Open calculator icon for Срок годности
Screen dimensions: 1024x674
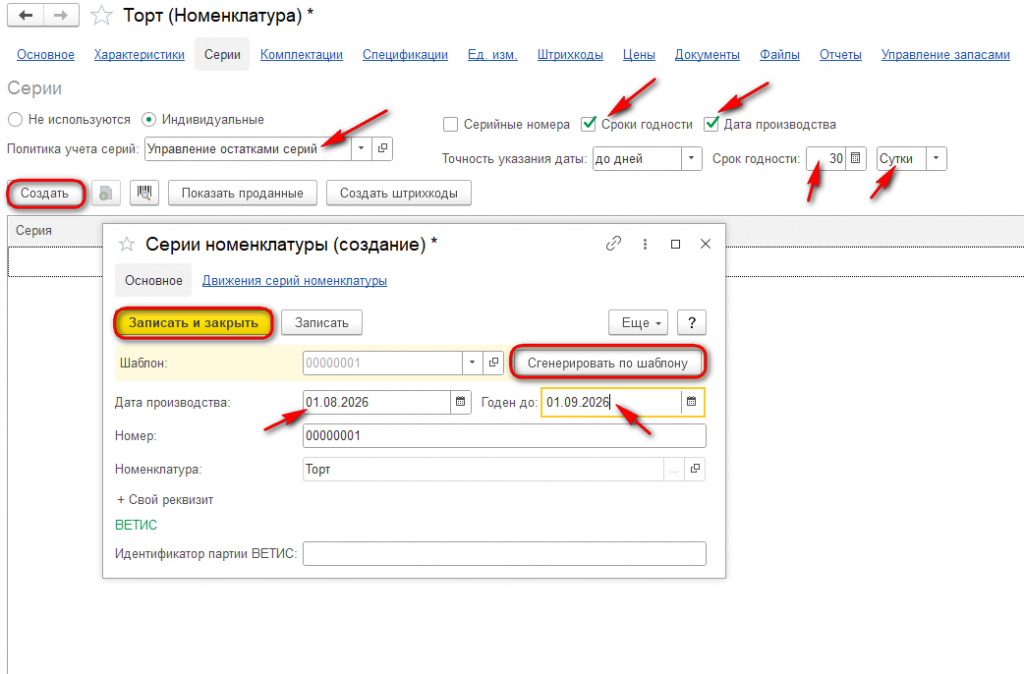856,158
